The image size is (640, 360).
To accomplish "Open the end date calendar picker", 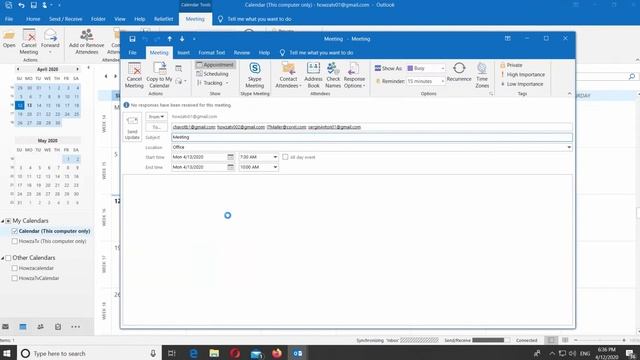I will click(231, 167).
